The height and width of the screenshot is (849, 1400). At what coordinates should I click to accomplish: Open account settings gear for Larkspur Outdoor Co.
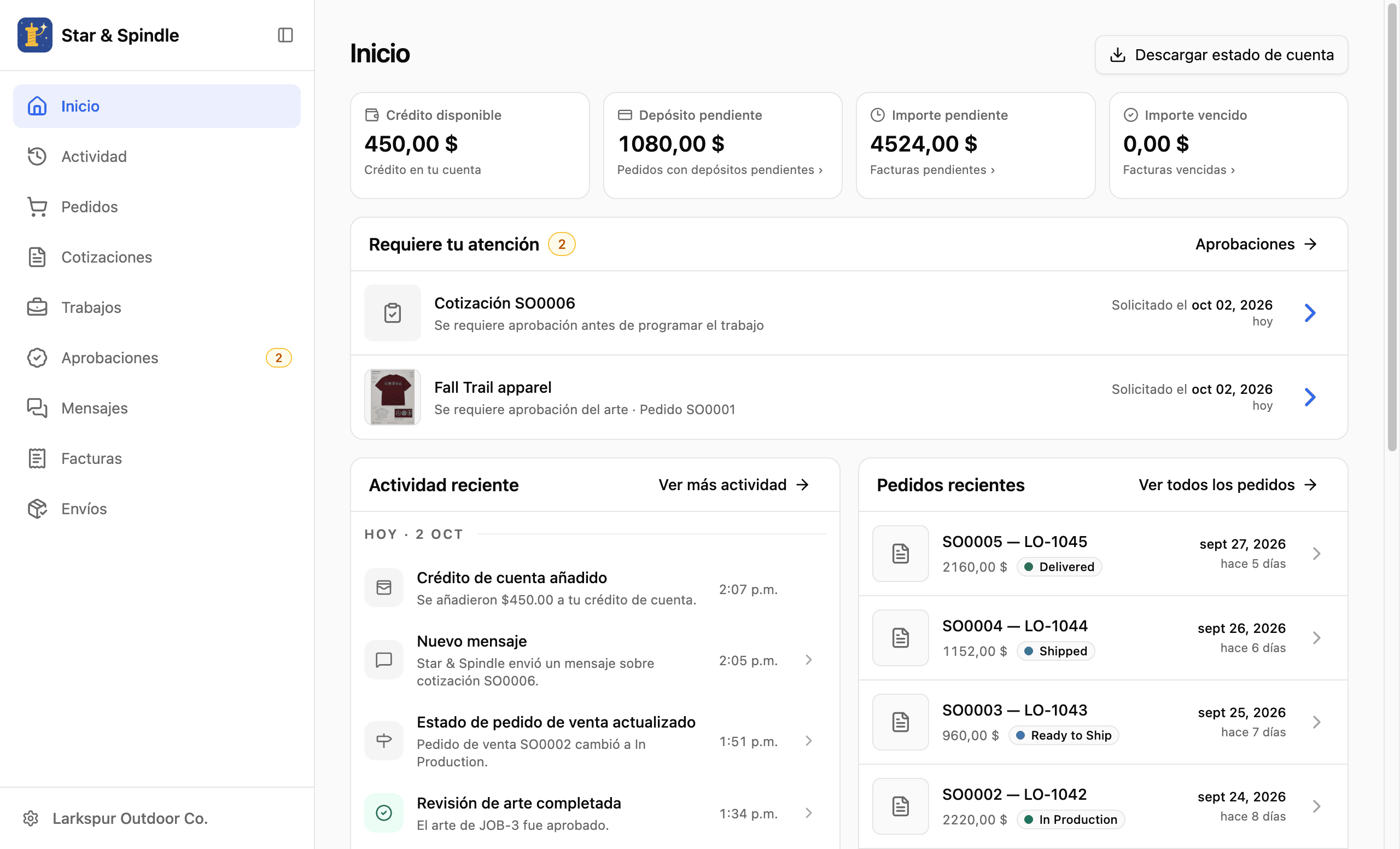pos(31,818)
